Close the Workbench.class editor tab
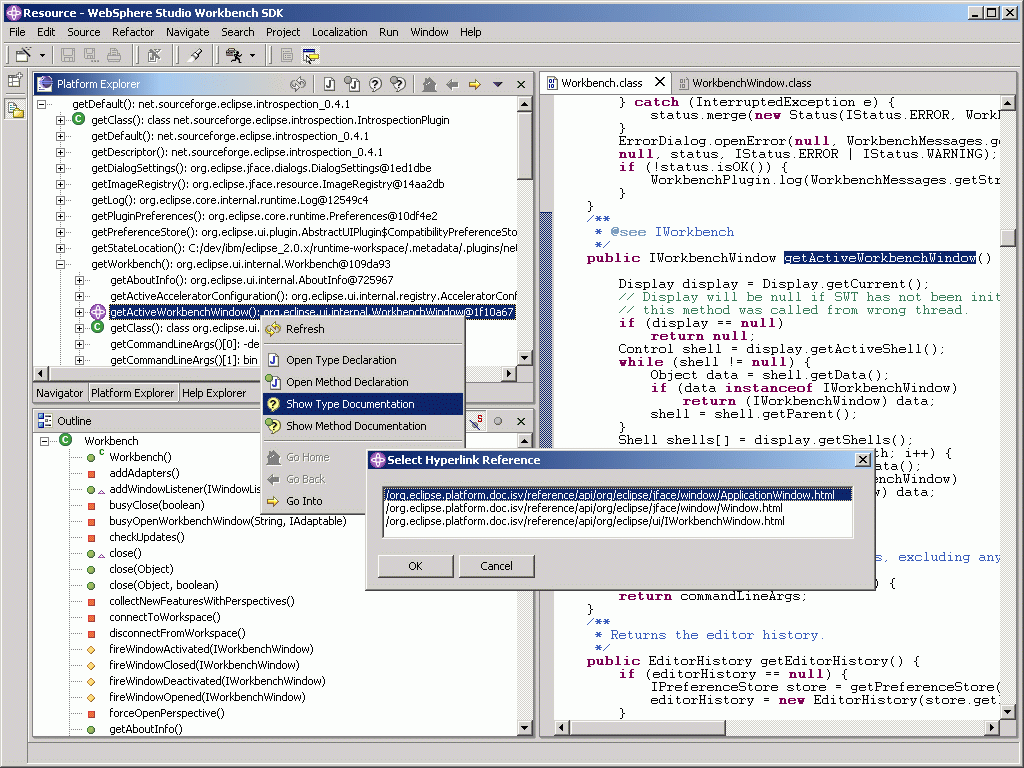 (x=660, y=82)
